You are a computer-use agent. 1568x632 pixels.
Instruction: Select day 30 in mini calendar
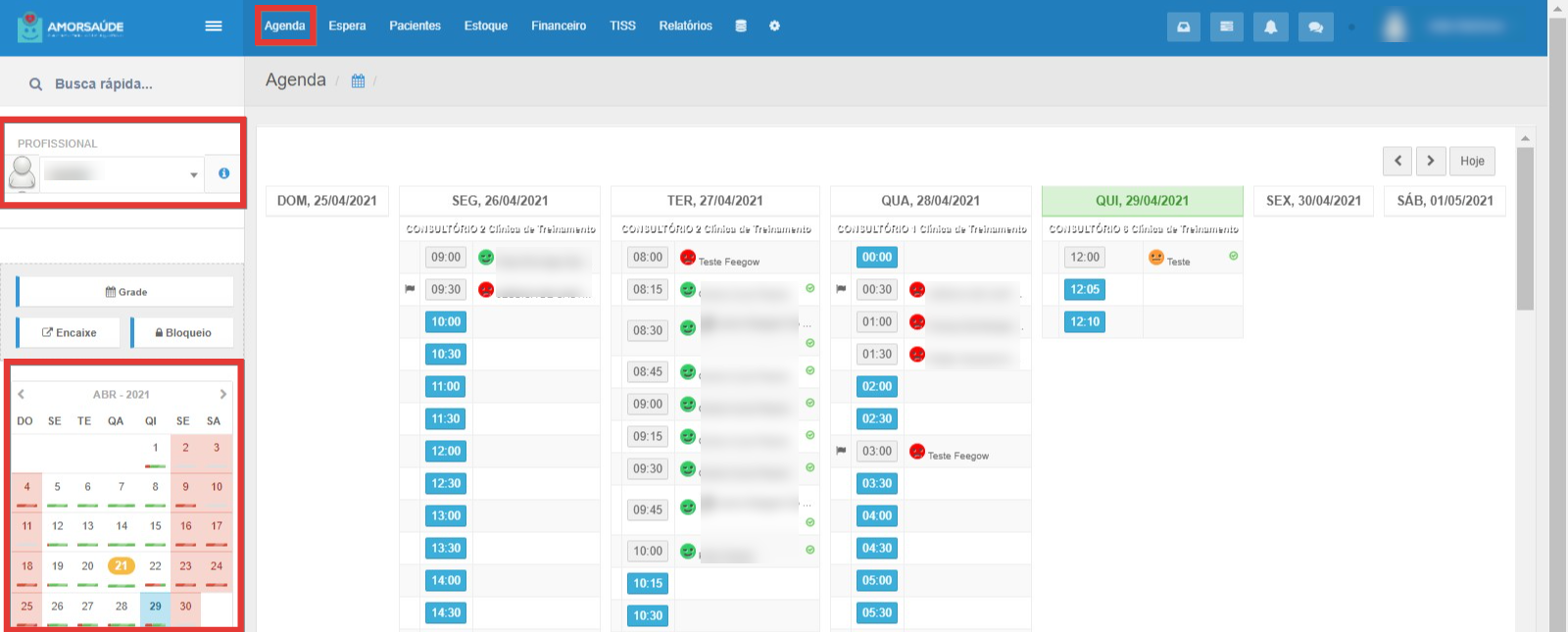(x=185, y=607)
